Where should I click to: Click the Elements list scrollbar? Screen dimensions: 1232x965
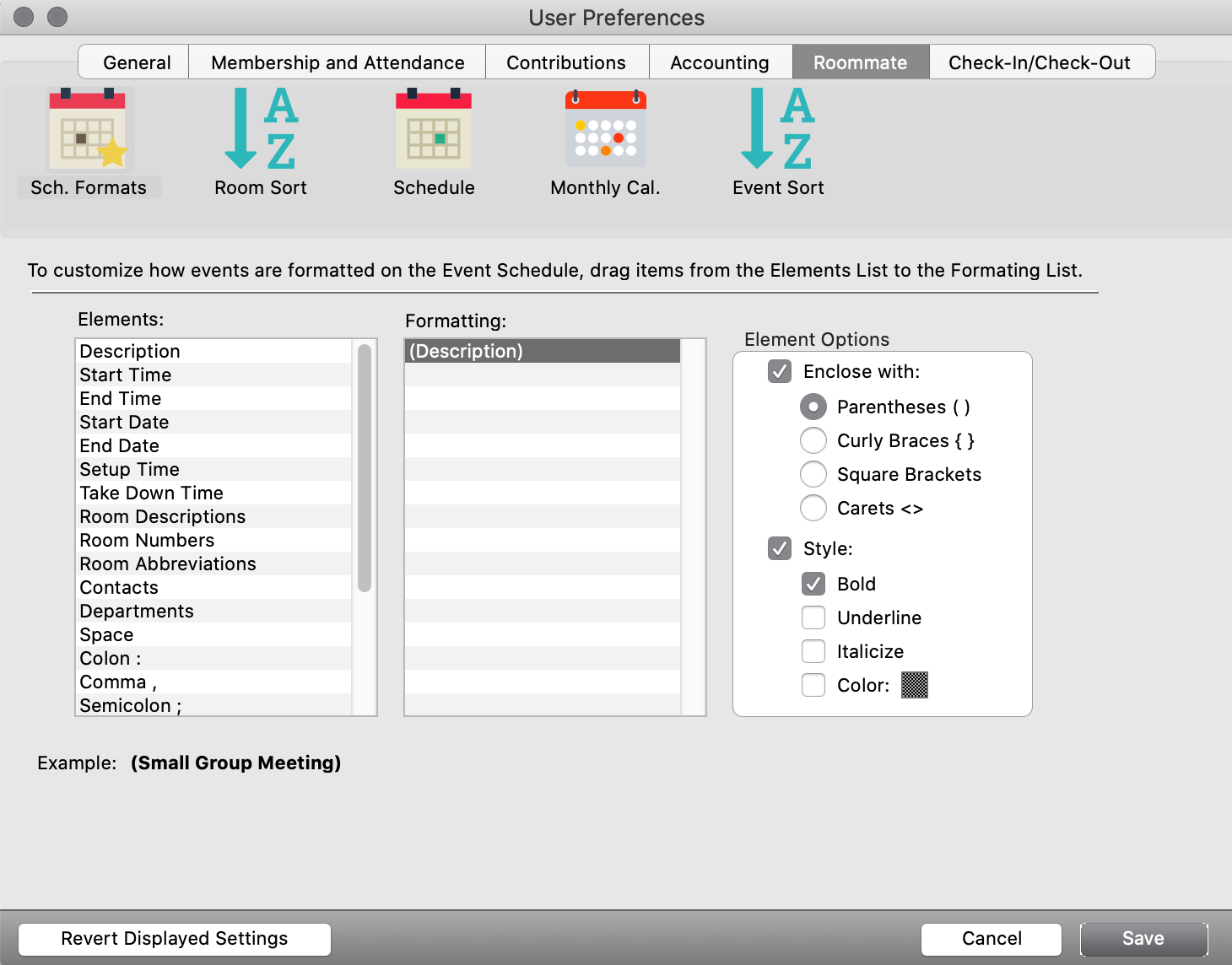[365, 468]
